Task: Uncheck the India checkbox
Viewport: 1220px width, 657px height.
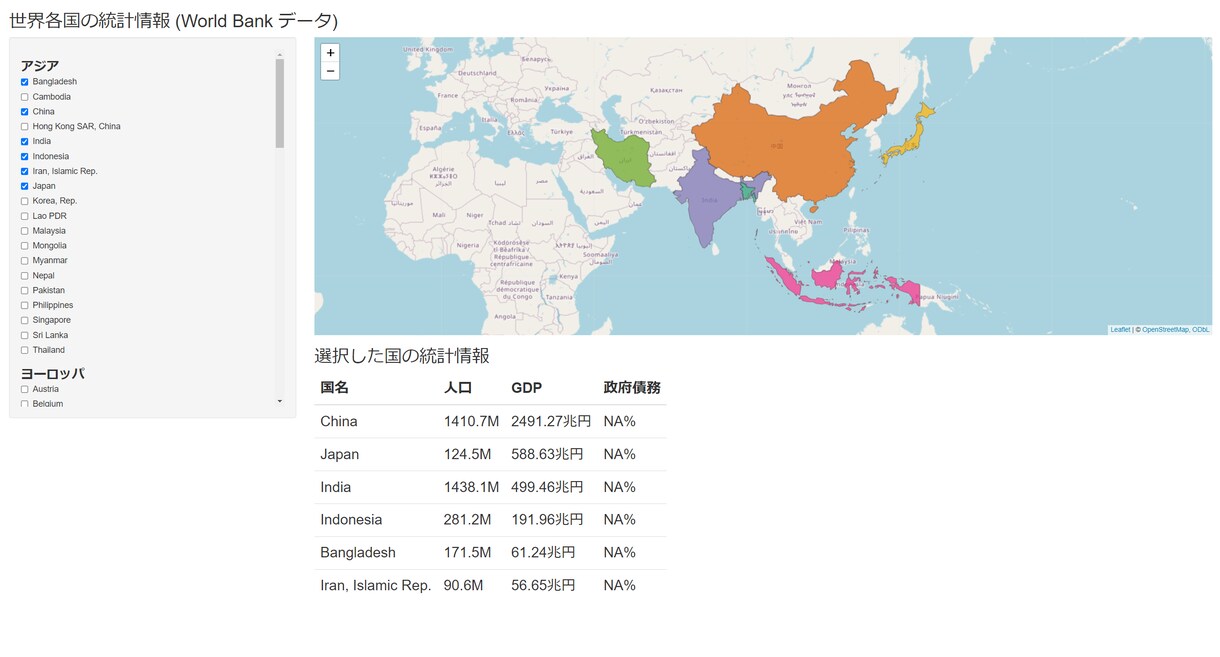Action: (25, 142)
